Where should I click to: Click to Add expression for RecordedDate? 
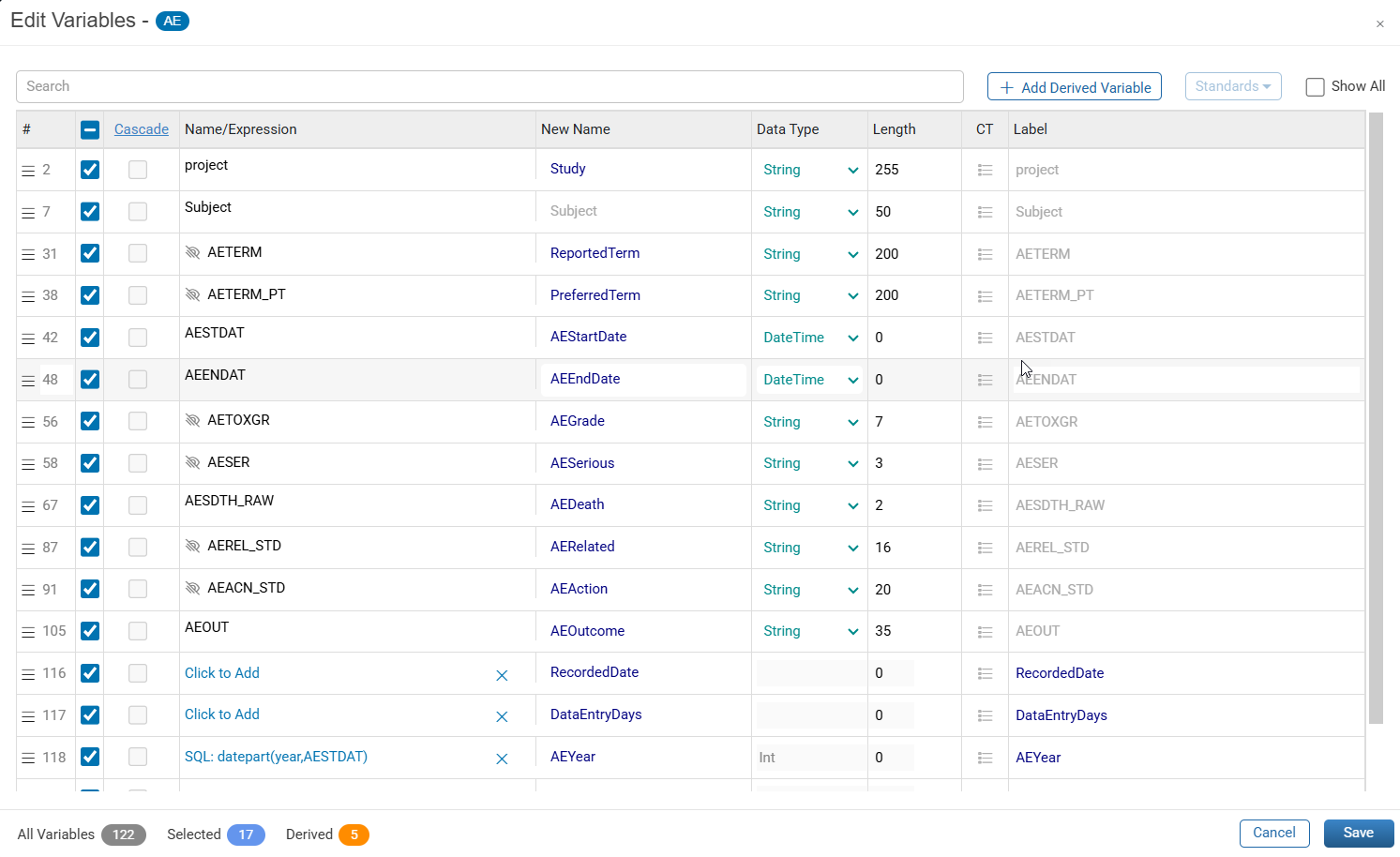pos(222,673)
